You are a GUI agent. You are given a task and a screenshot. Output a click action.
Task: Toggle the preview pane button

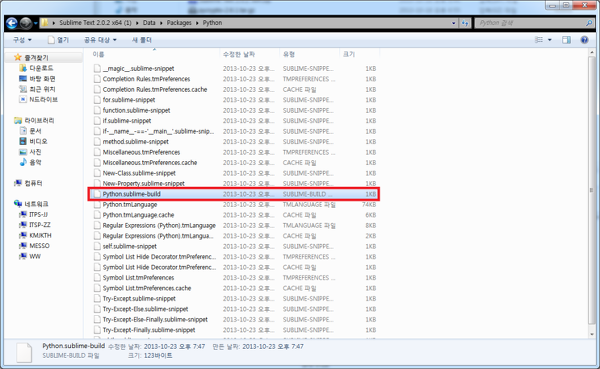click(x=566, y=40)
